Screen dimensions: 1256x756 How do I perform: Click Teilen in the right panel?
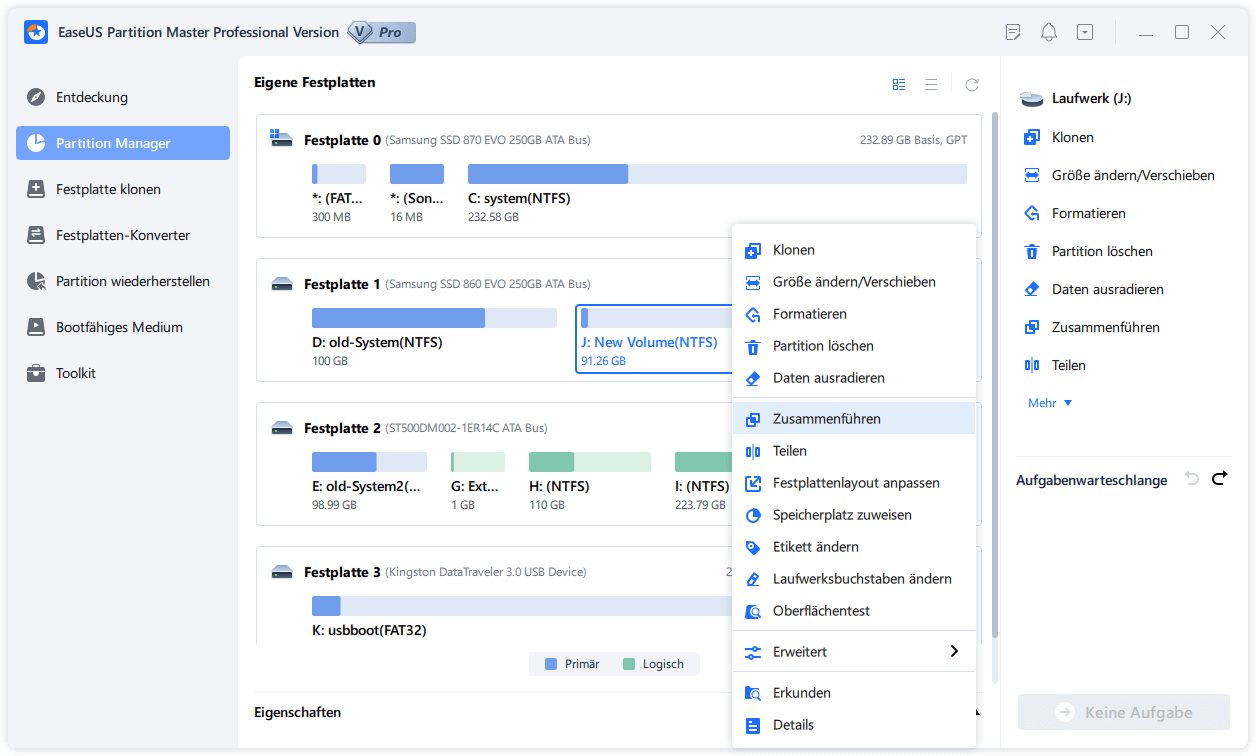click(x=1055, y=365)
